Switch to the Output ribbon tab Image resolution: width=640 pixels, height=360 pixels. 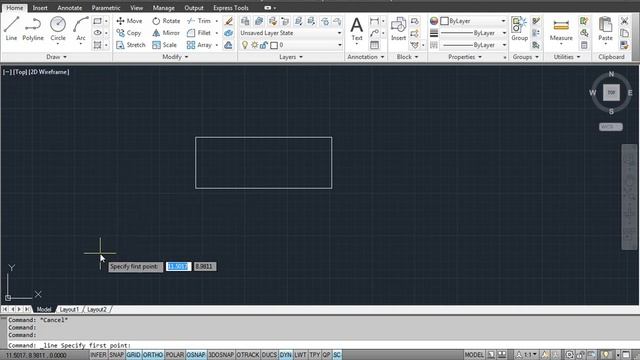pyautogui.click(x=194, y=8)
